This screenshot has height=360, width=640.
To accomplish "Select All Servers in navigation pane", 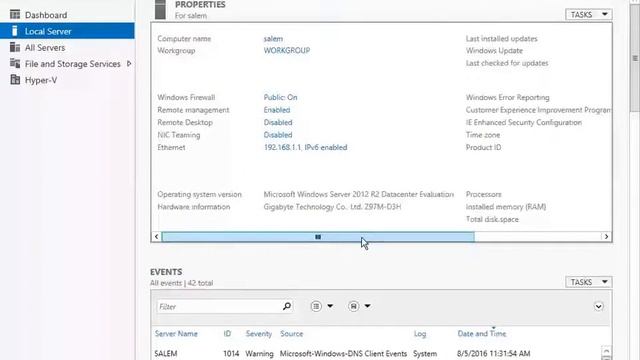I will (x=45, y=48).
